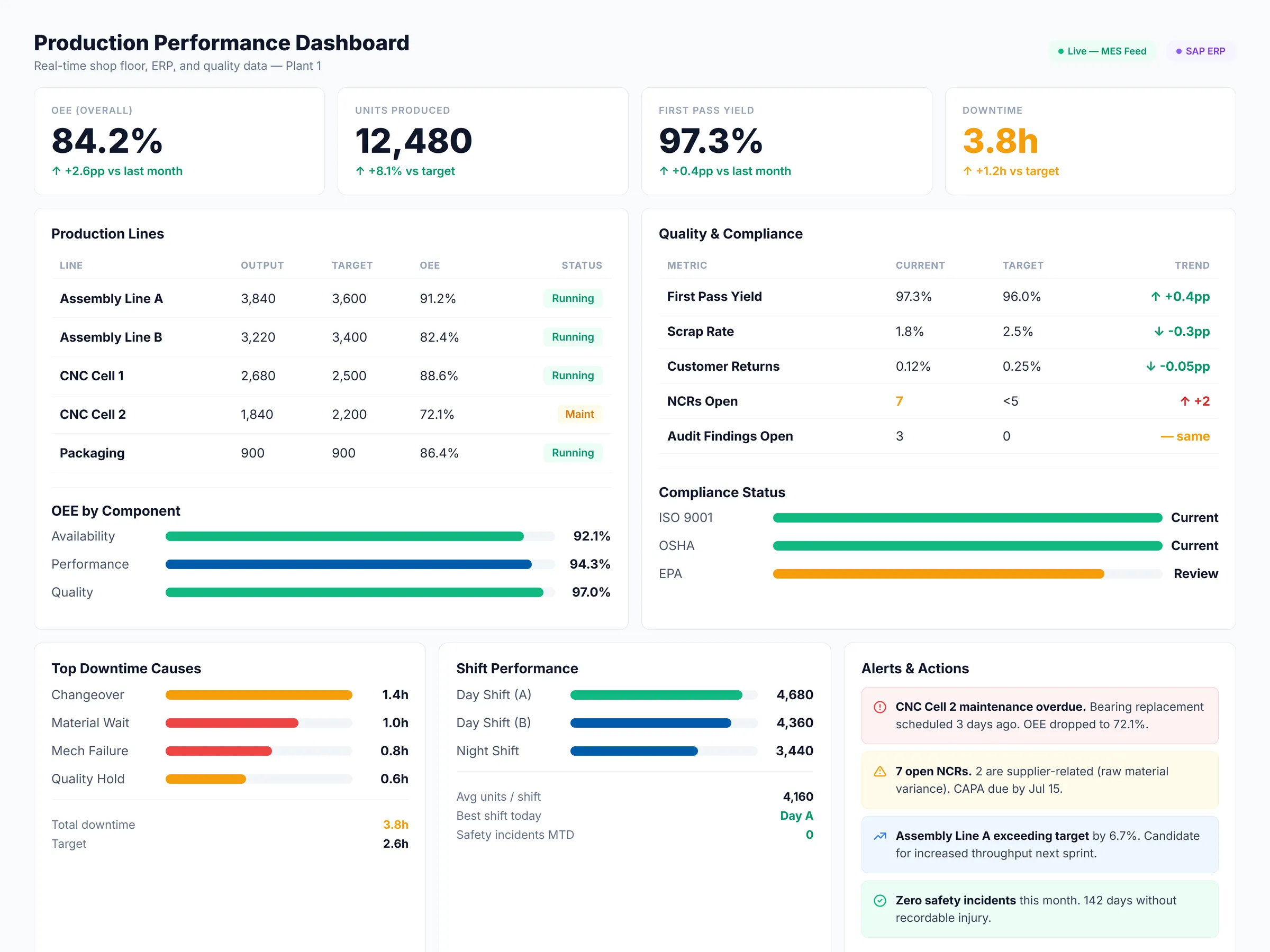Toggle the Running status badge for Assembly Line A
The width and height of the screenshot is (1270, 952).
point(573,298)
